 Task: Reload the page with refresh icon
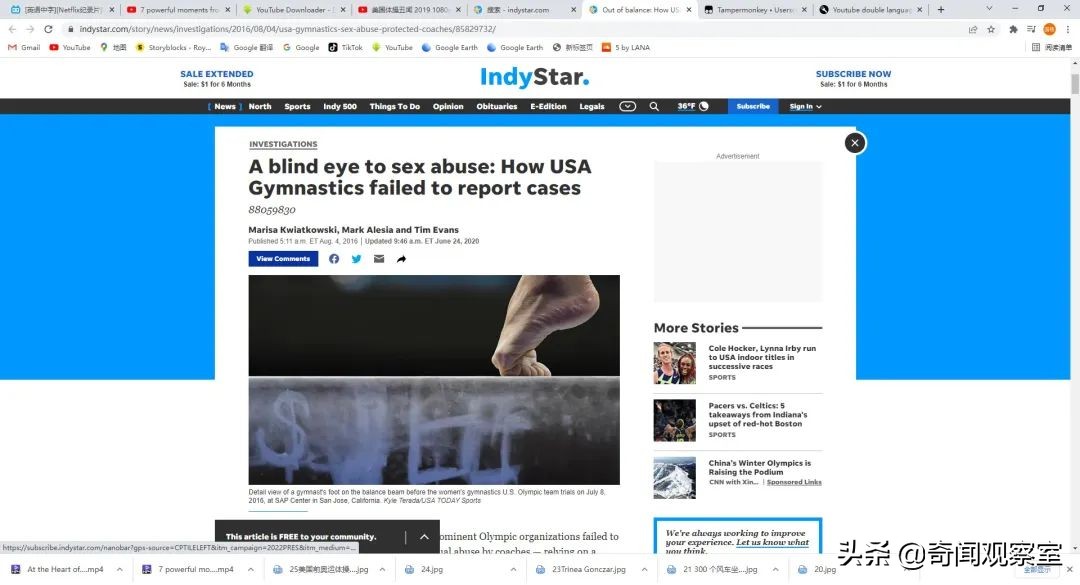click(48, 29)
